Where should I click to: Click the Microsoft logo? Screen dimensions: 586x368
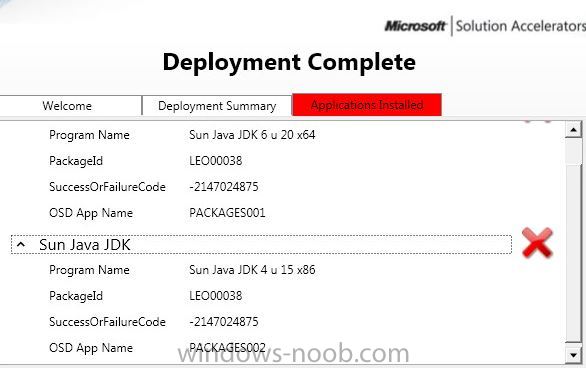click(x=415, y=26)
